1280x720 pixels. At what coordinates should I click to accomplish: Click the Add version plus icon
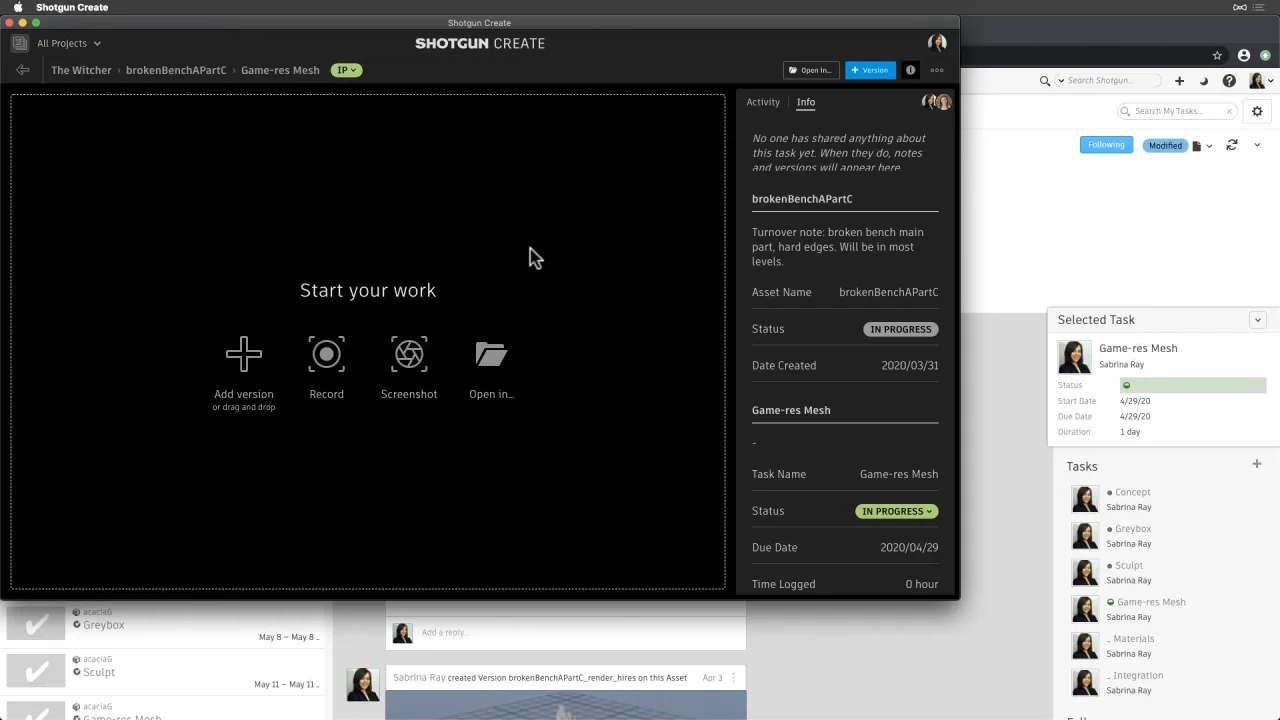coord(244,354)
